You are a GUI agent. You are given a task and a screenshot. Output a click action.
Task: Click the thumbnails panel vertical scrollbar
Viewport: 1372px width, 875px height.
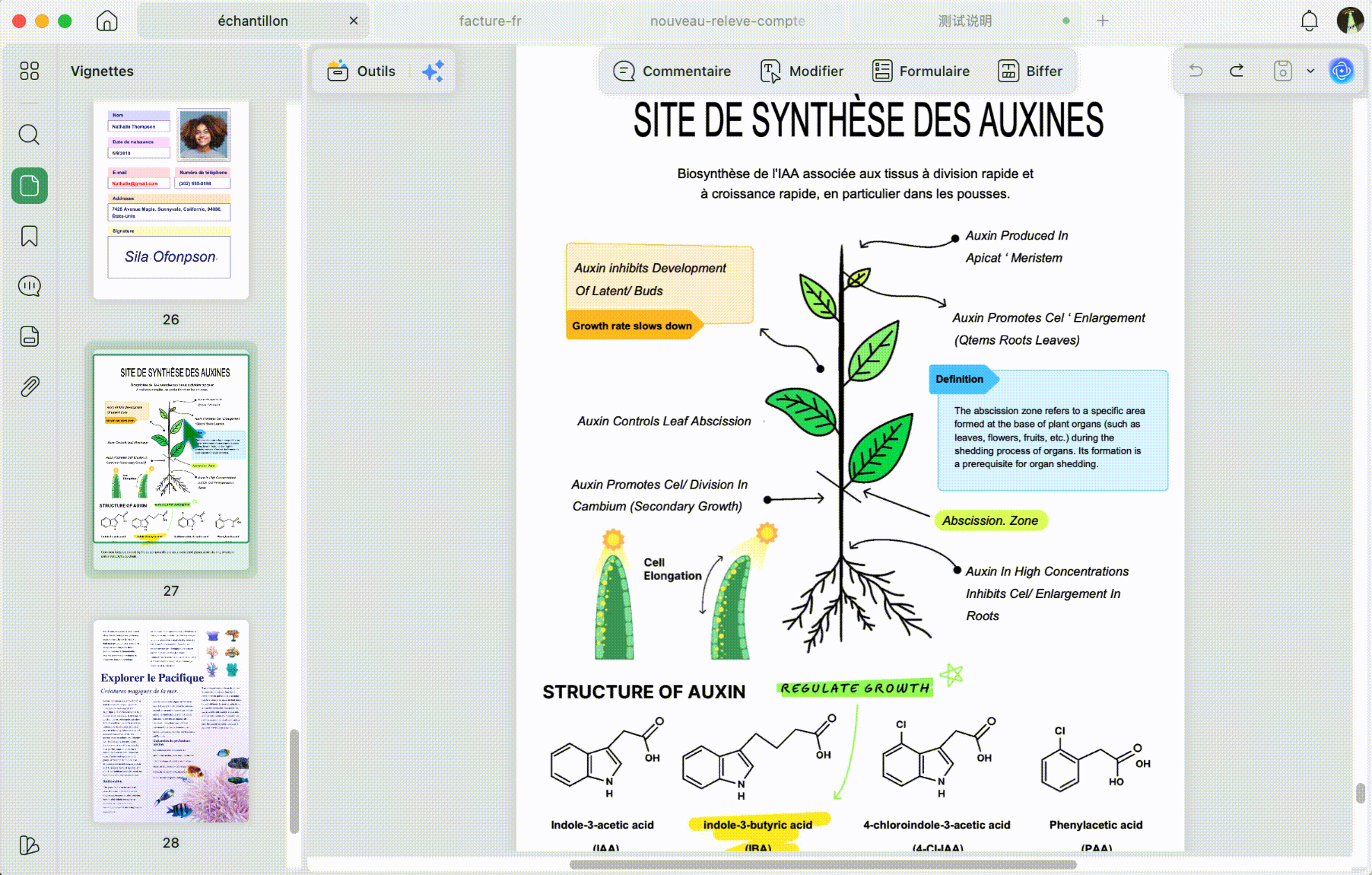coord(294,781)
